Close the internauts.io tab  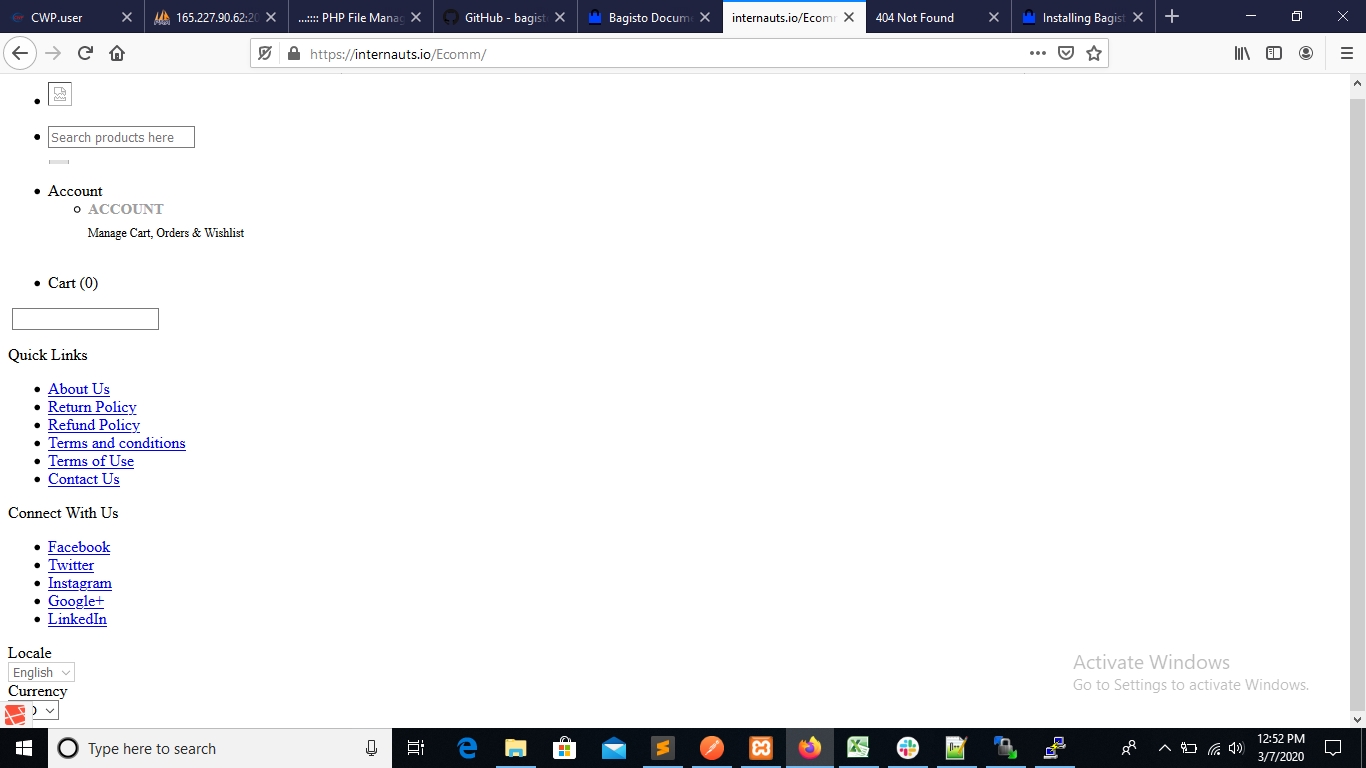pyautogui.click(x=849, y=17)
